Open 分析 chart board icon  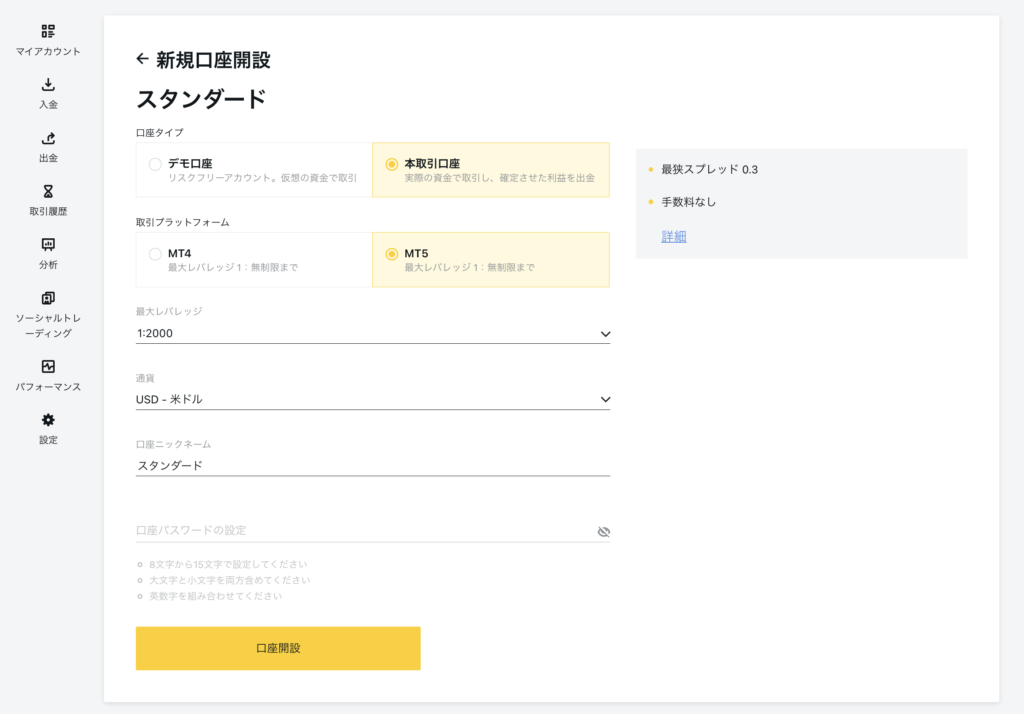48,244
